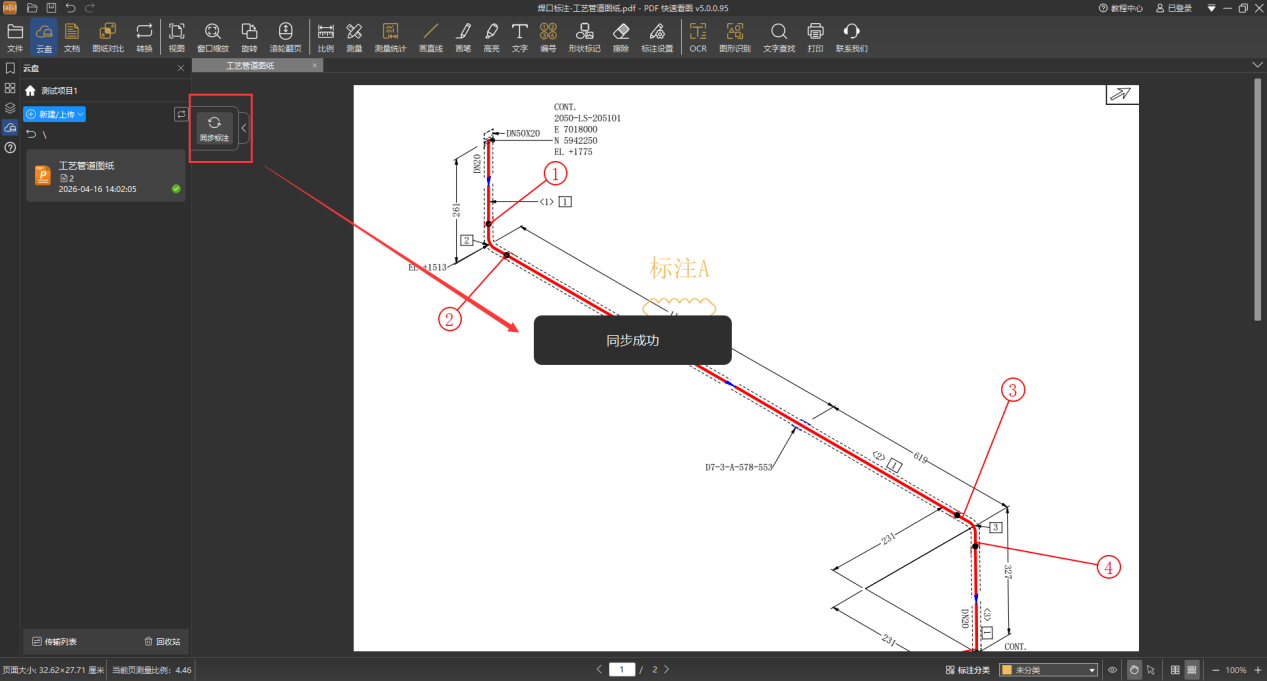Open the 图纸对比 drawing comparison tool
Image resolution: width=1267 pixels, height=681 pixels.
coord(108,36)
